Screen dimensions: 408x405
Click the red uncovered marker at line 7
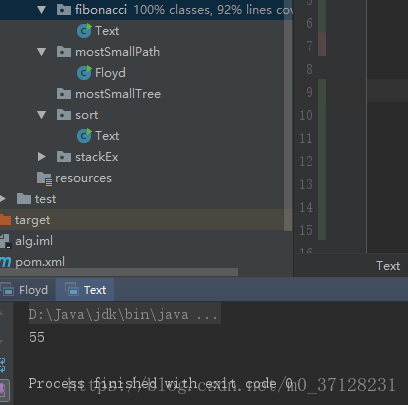coord(322,44)
